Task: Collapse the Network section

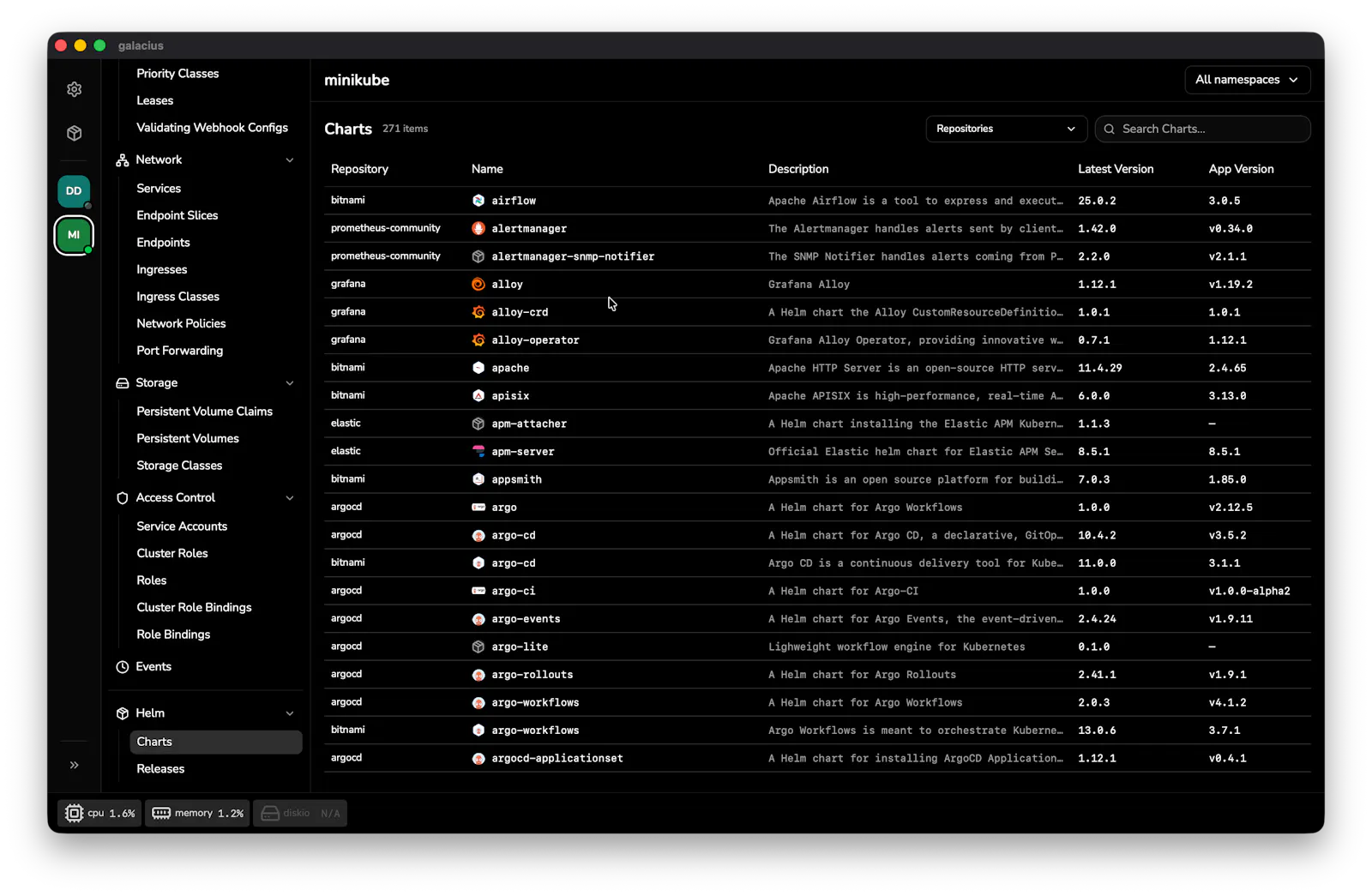Action: (290, 160)
